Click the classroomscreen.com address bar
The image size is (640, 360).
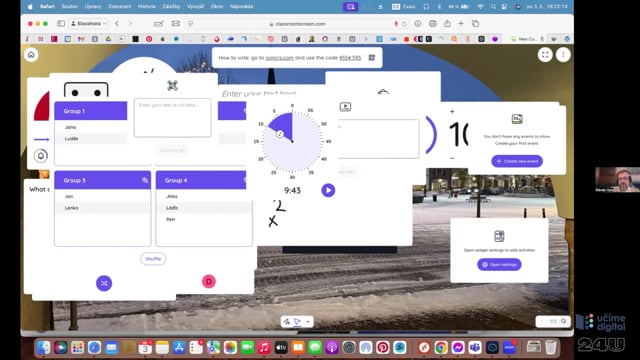point(300,24)
